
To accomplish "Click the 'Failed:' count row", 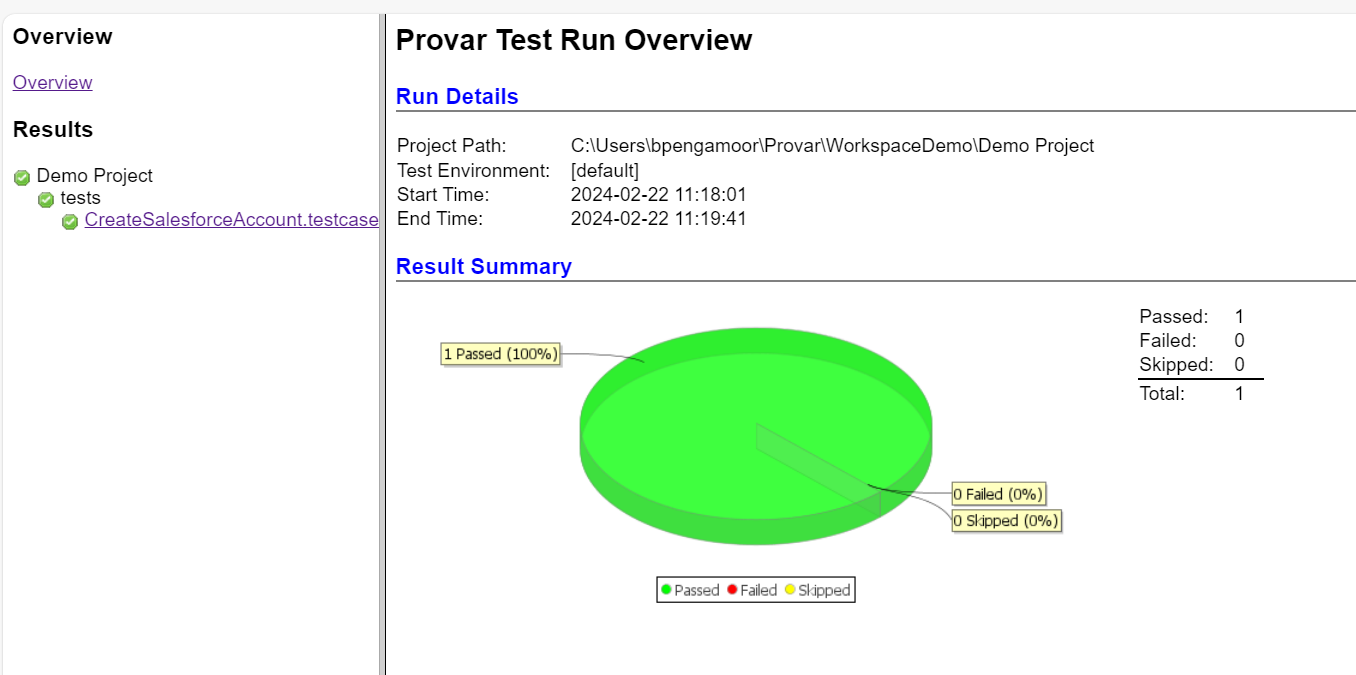I will tap(1192, 341).
